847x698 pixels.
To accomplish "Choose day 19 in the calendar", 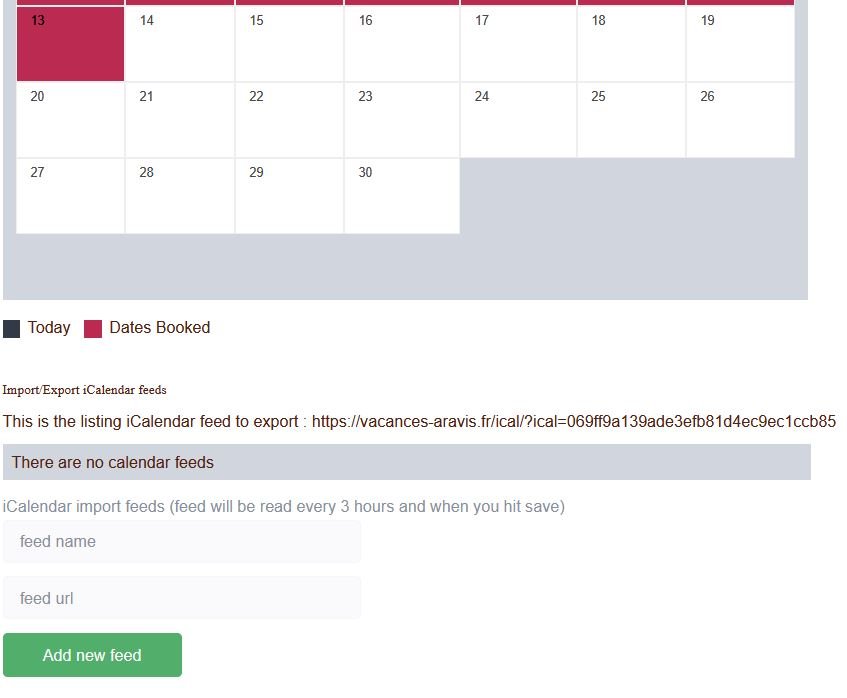I will (x=740, y=44).
